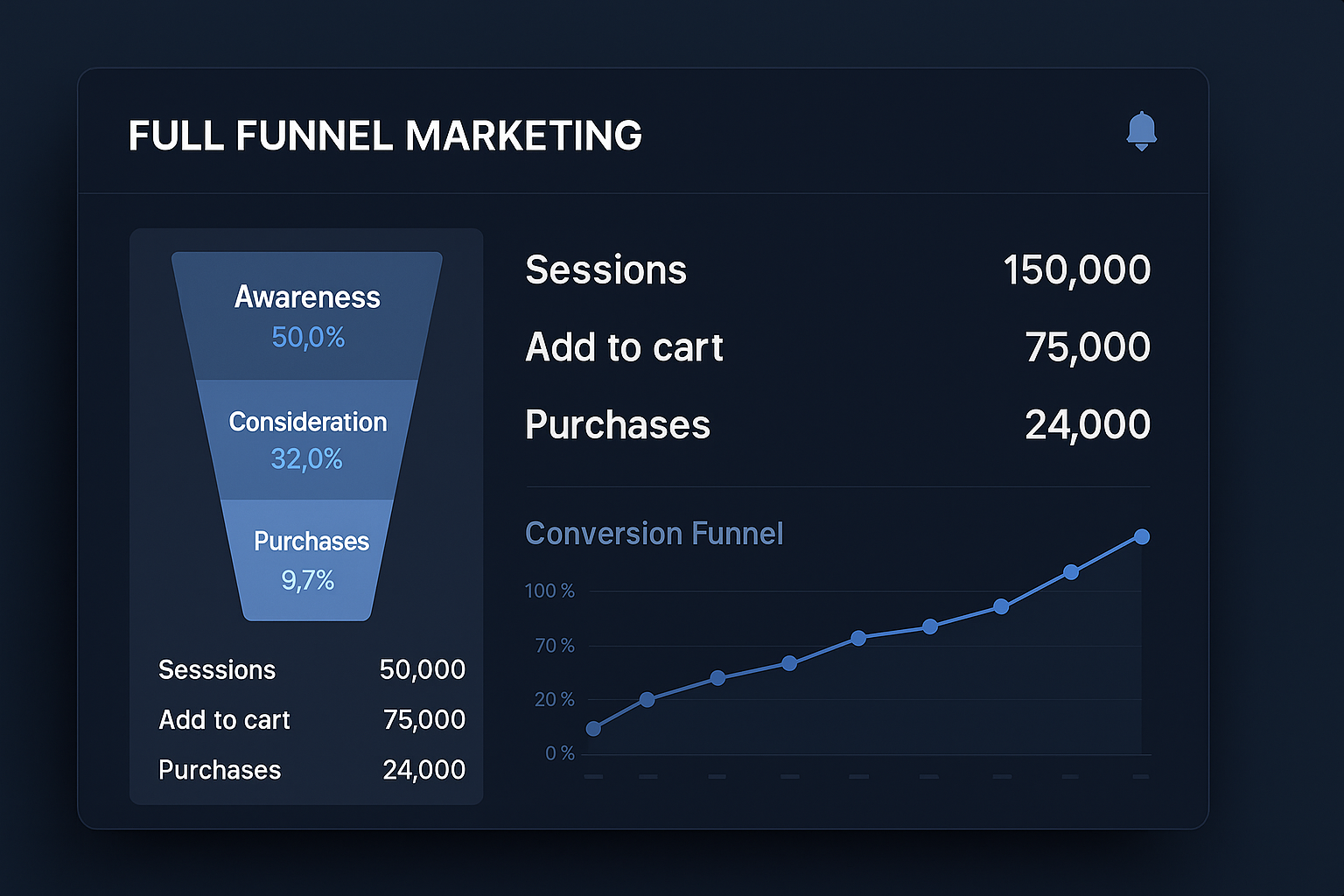Viewport: 1344px width, 896px height.
Task: Click Add to cart label below the funnel
Action: [x=224, y=720]
